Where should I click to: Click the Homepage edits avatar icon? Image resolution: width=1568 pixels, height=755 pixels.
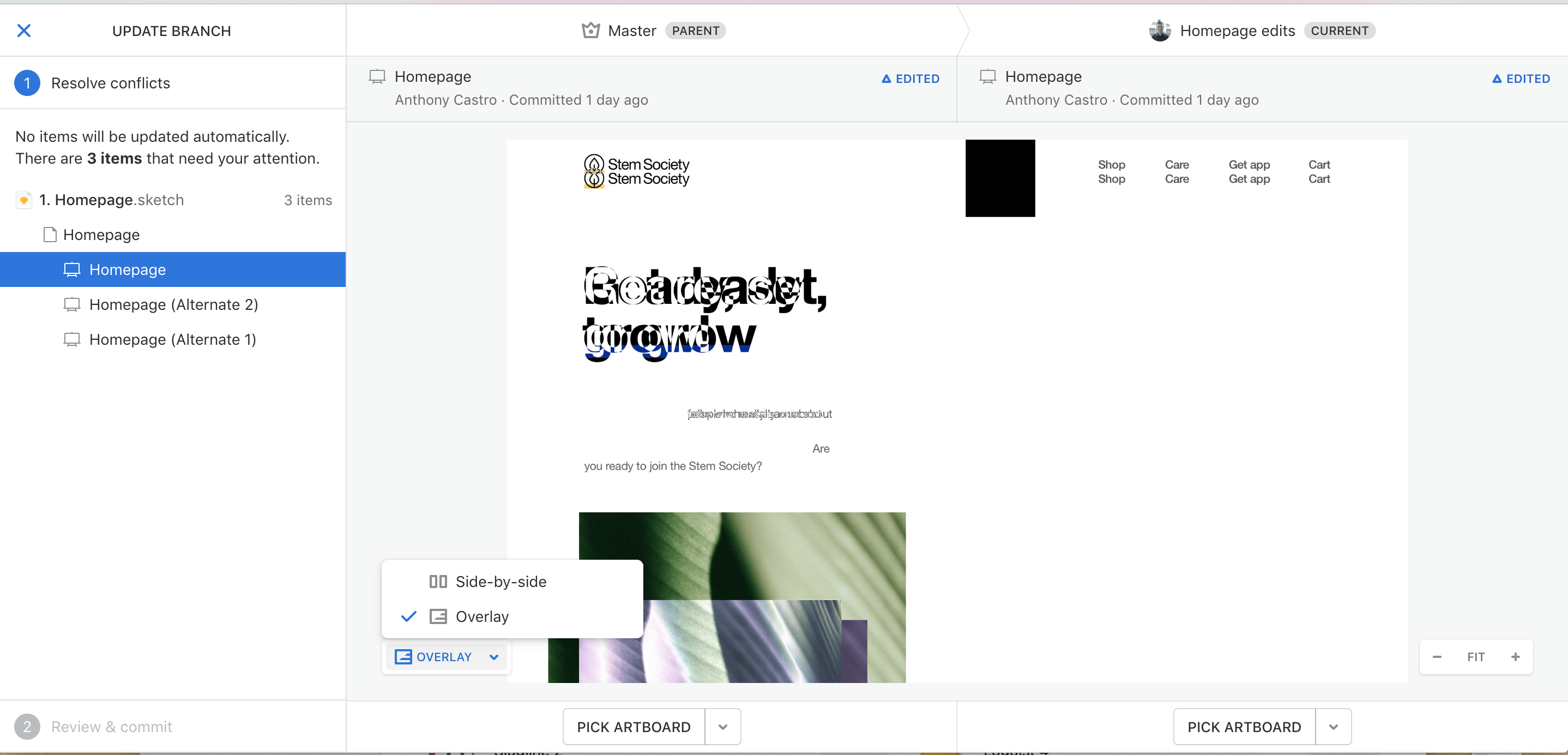[x=1160, y=31]
